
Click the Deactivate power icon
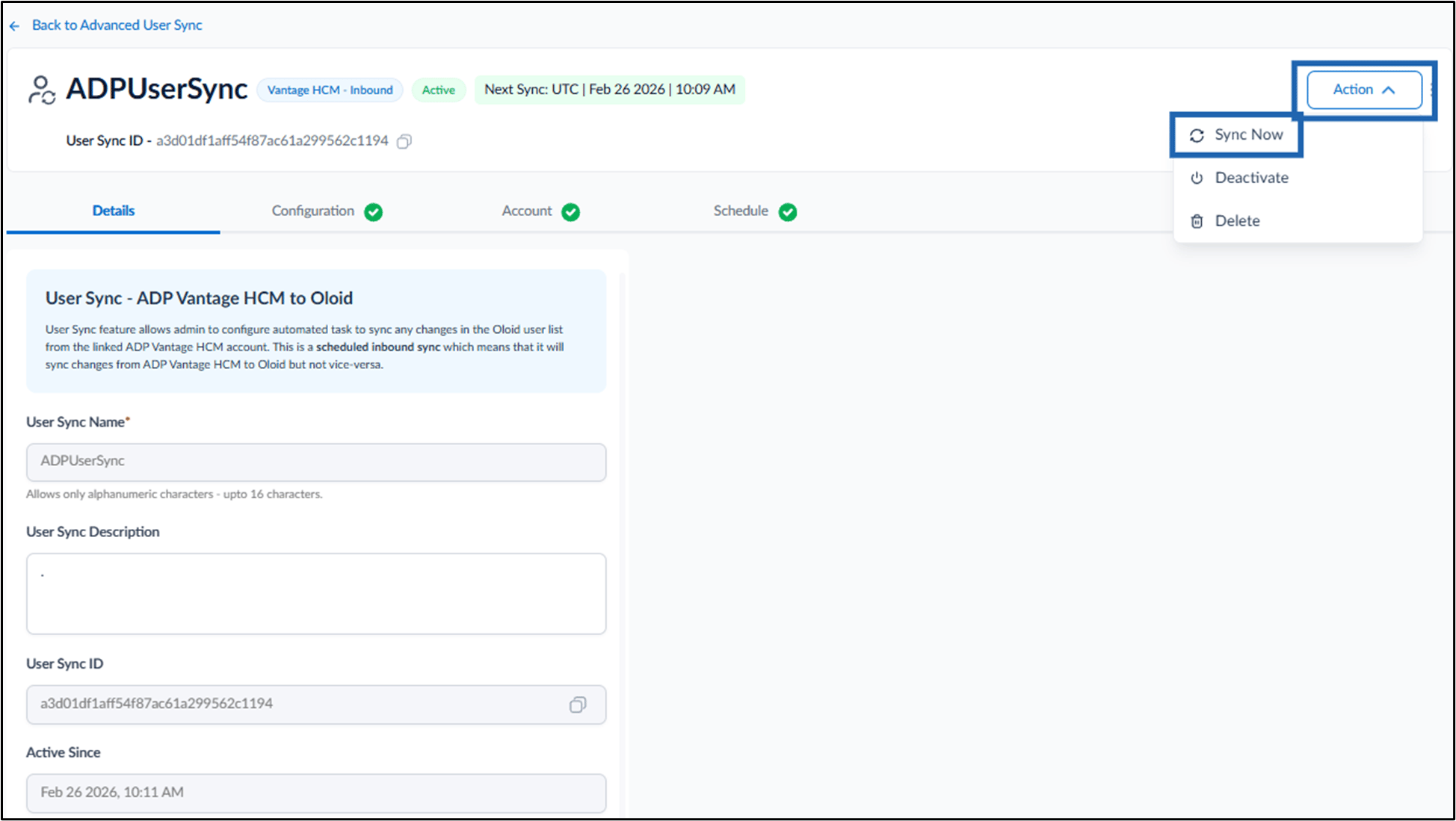click(x=1197, y=178)
